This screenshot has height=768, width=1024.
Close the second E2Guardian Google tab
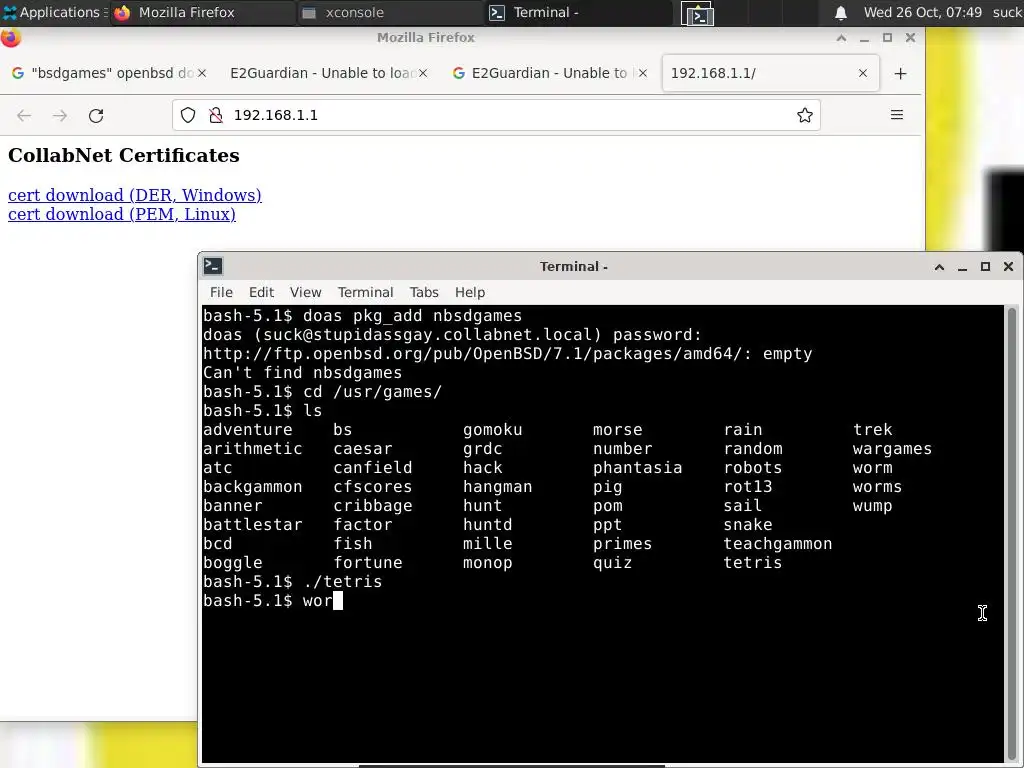coord(643,73)
